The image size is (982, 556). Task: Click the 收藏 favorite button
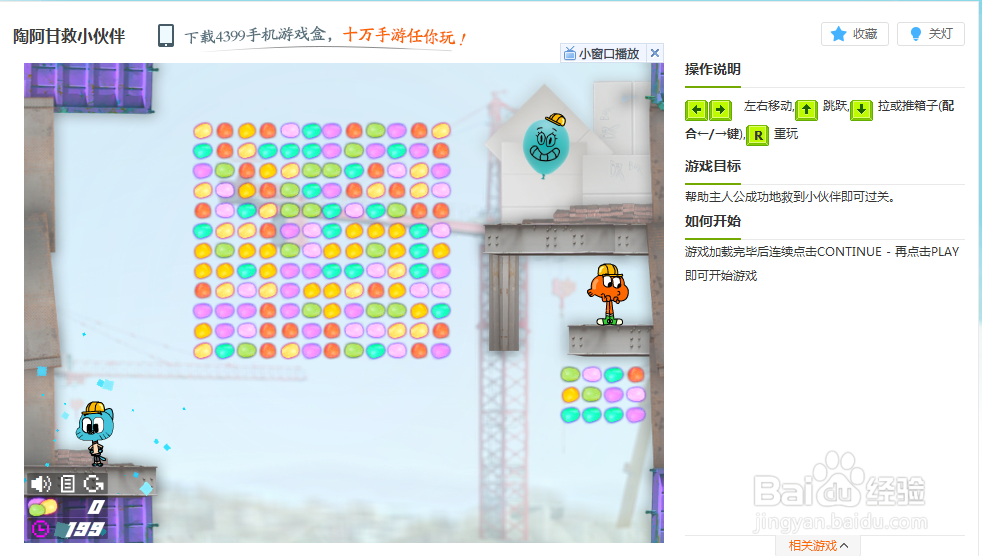854,34
